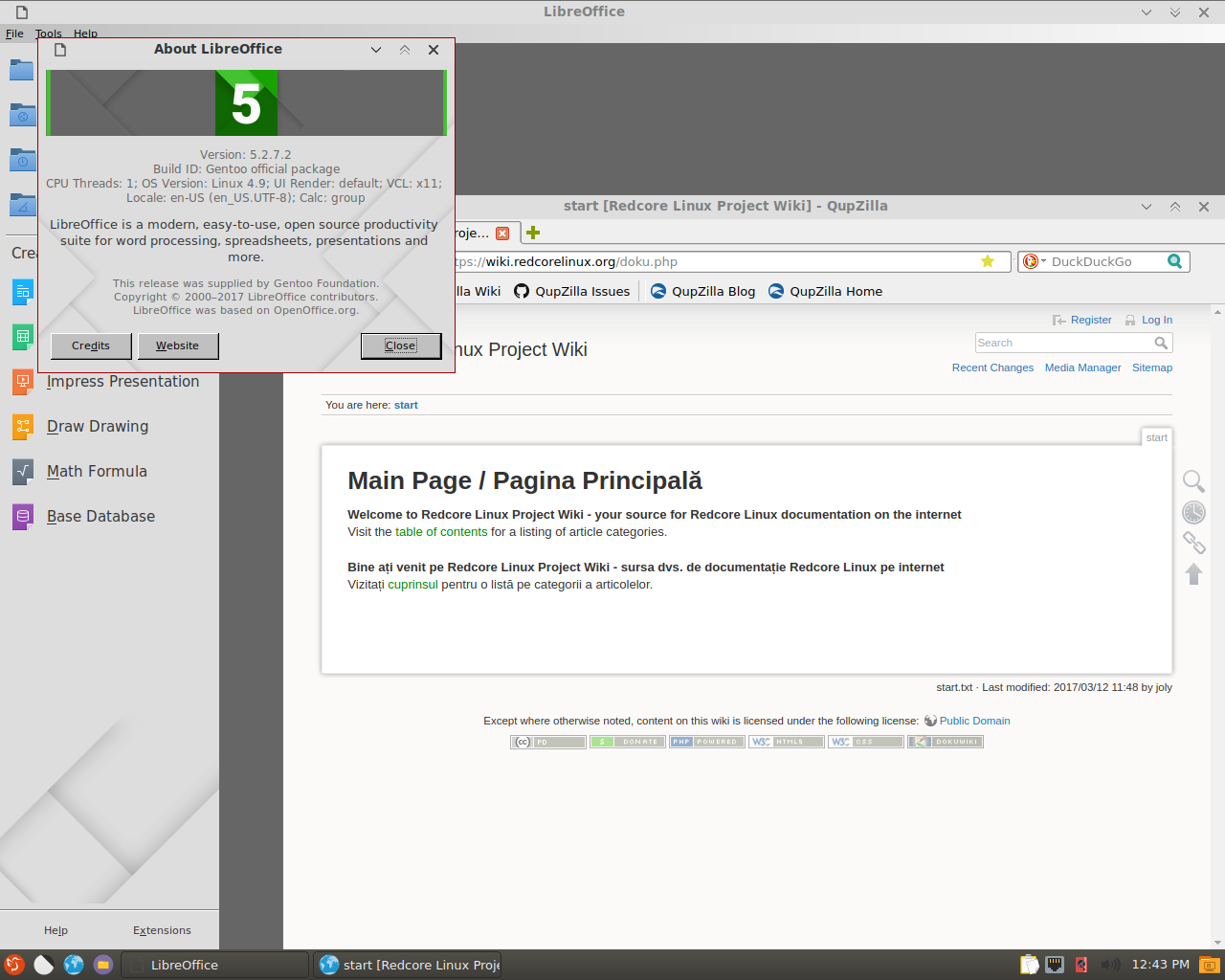Click the Remote Files folder icon in LibreOffice
The height and width of the screenshot is (980, 1225).
point(22,115)
